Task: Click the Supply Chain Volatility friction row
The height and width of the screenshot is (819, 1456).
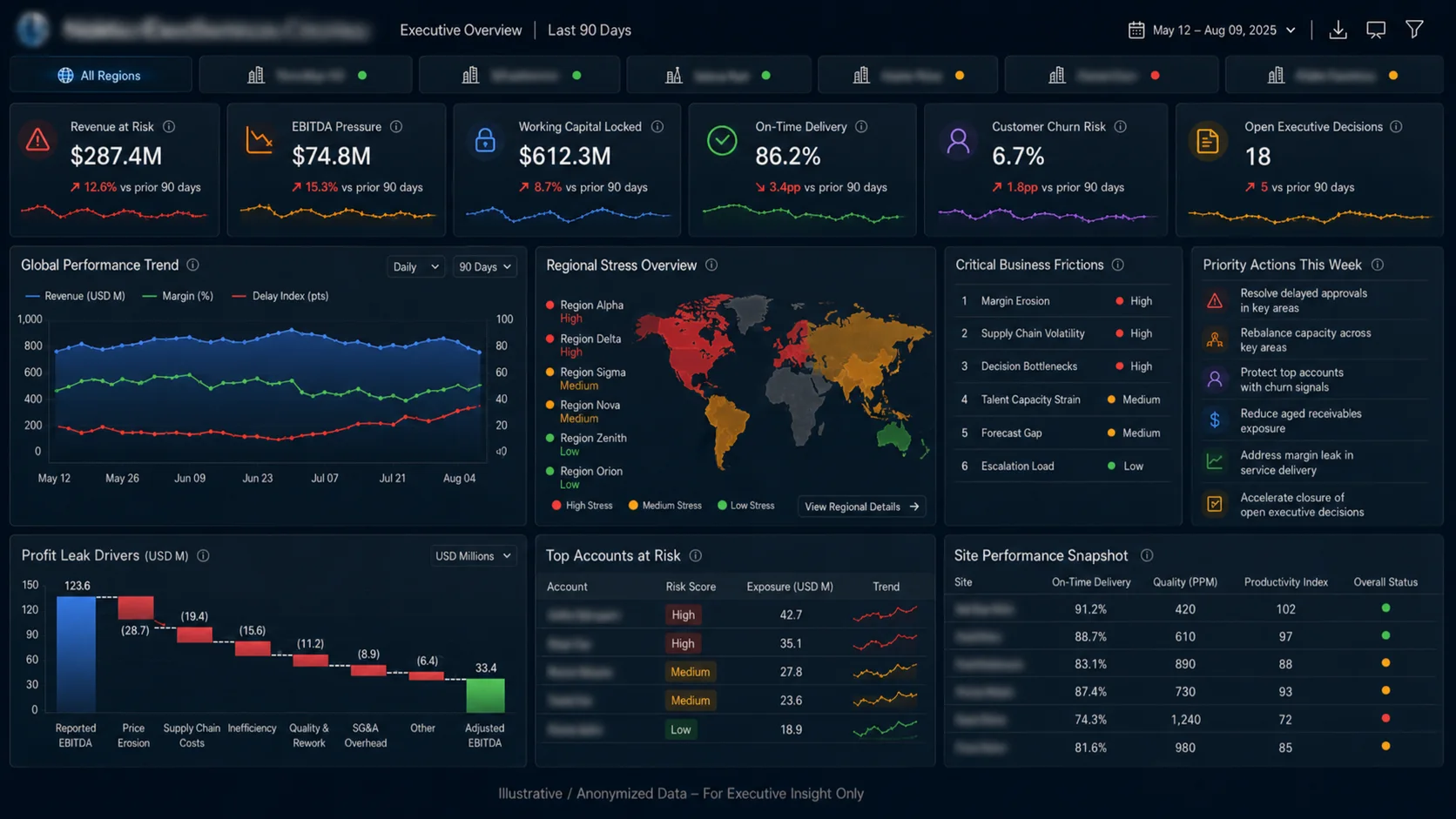Action: point(1062,333)
